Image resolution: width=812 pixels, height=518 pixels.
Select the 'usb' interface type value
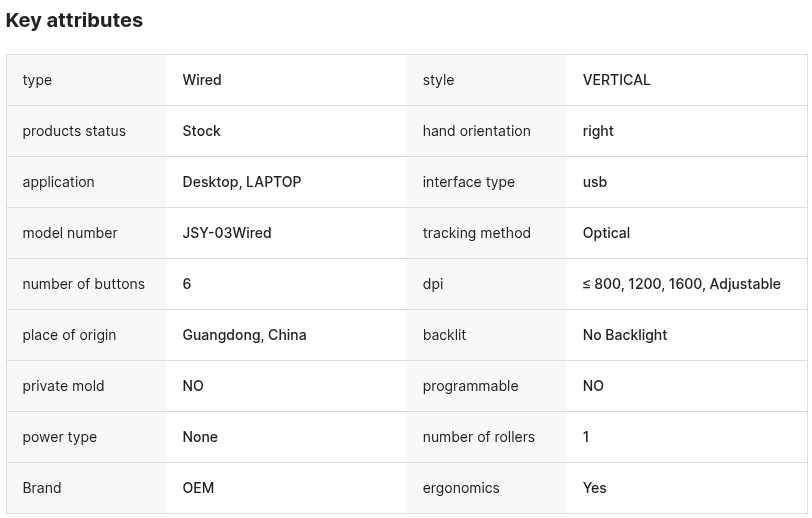(594, 182)
